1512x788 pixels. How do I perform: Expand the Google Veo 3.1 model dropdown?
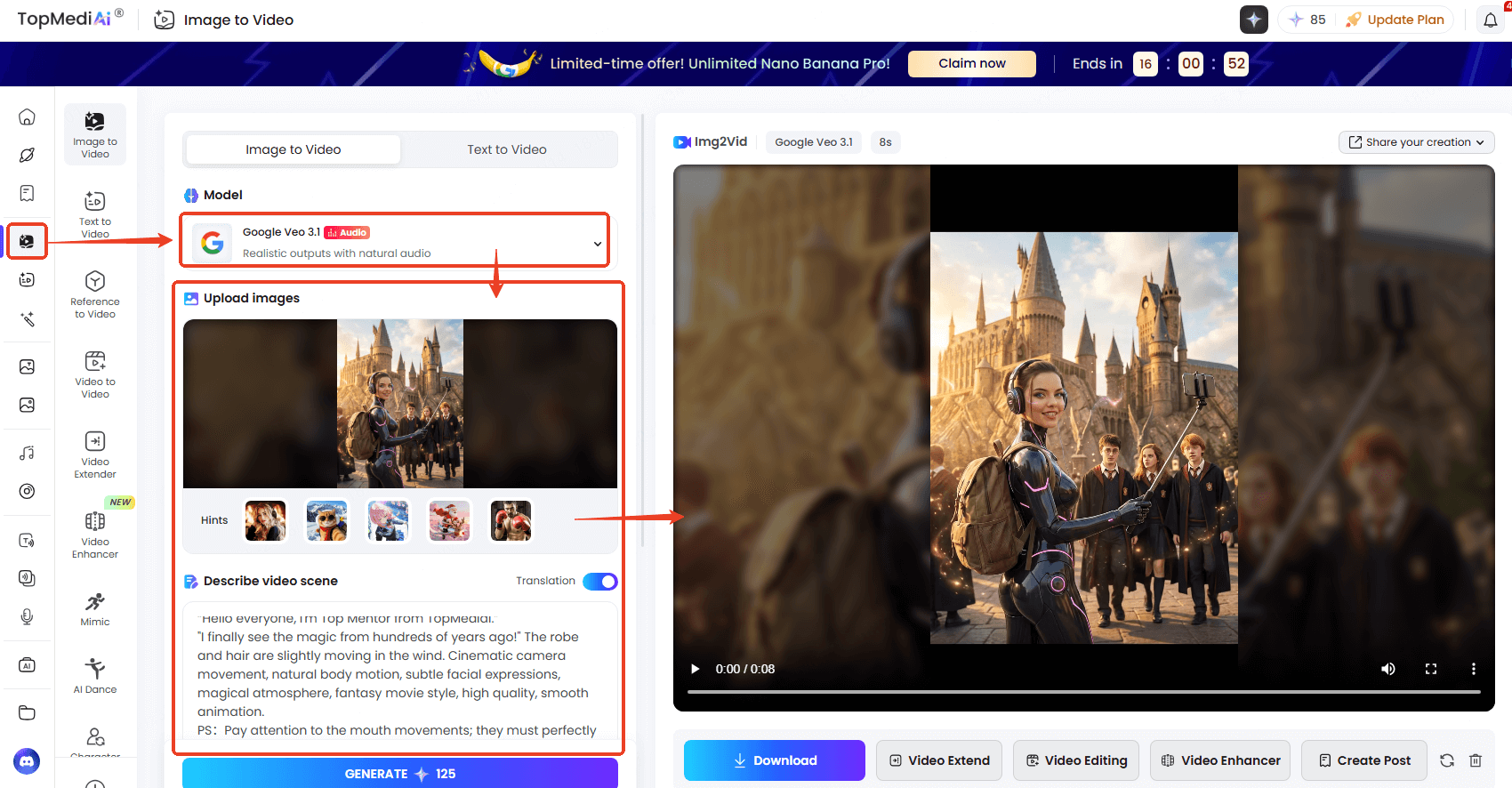coord(597,243)
